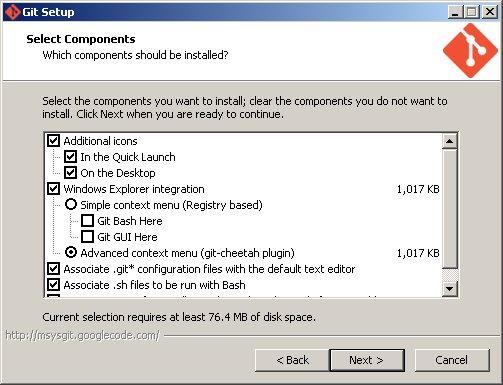Select Advanced context menu git-cheetah radio
The width and height of the screenshot is (503, 385).
(71, 252)
